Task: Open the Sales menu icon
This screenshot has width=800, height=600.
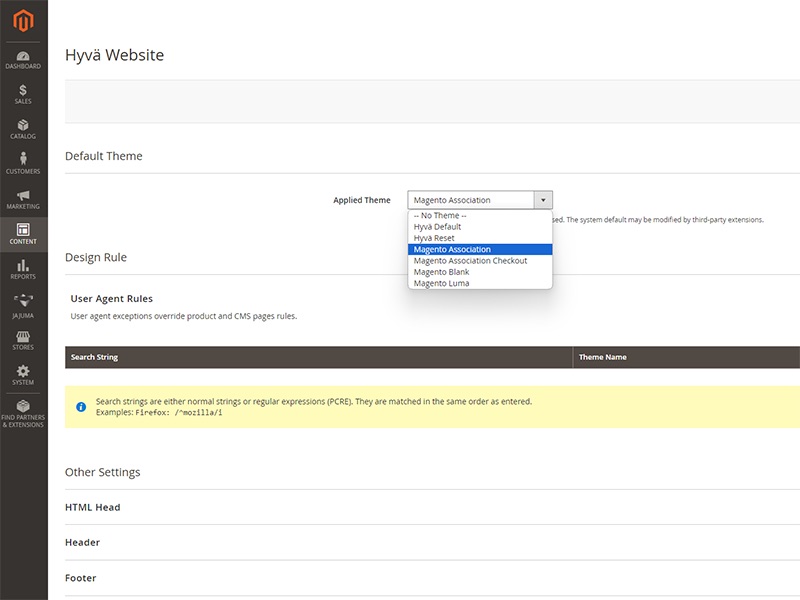Action: [x=23, y=95]
